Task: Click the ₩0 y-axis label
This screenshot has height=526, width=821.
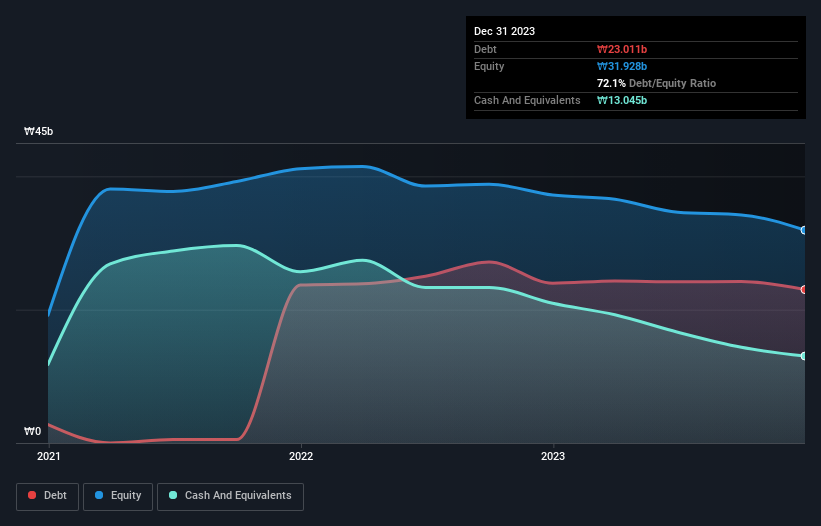Action: click(32, 431)
